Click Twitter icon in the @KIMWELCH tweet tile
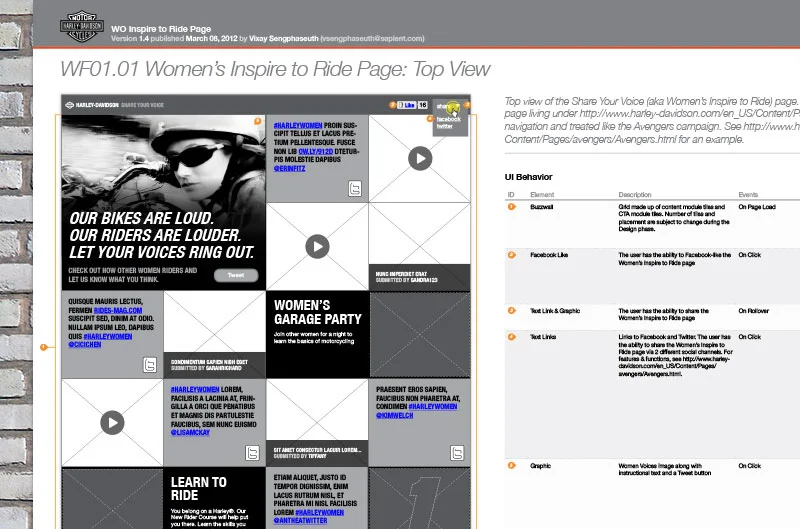Viewport: 800px width, 529px height. (x=457, y=452)
